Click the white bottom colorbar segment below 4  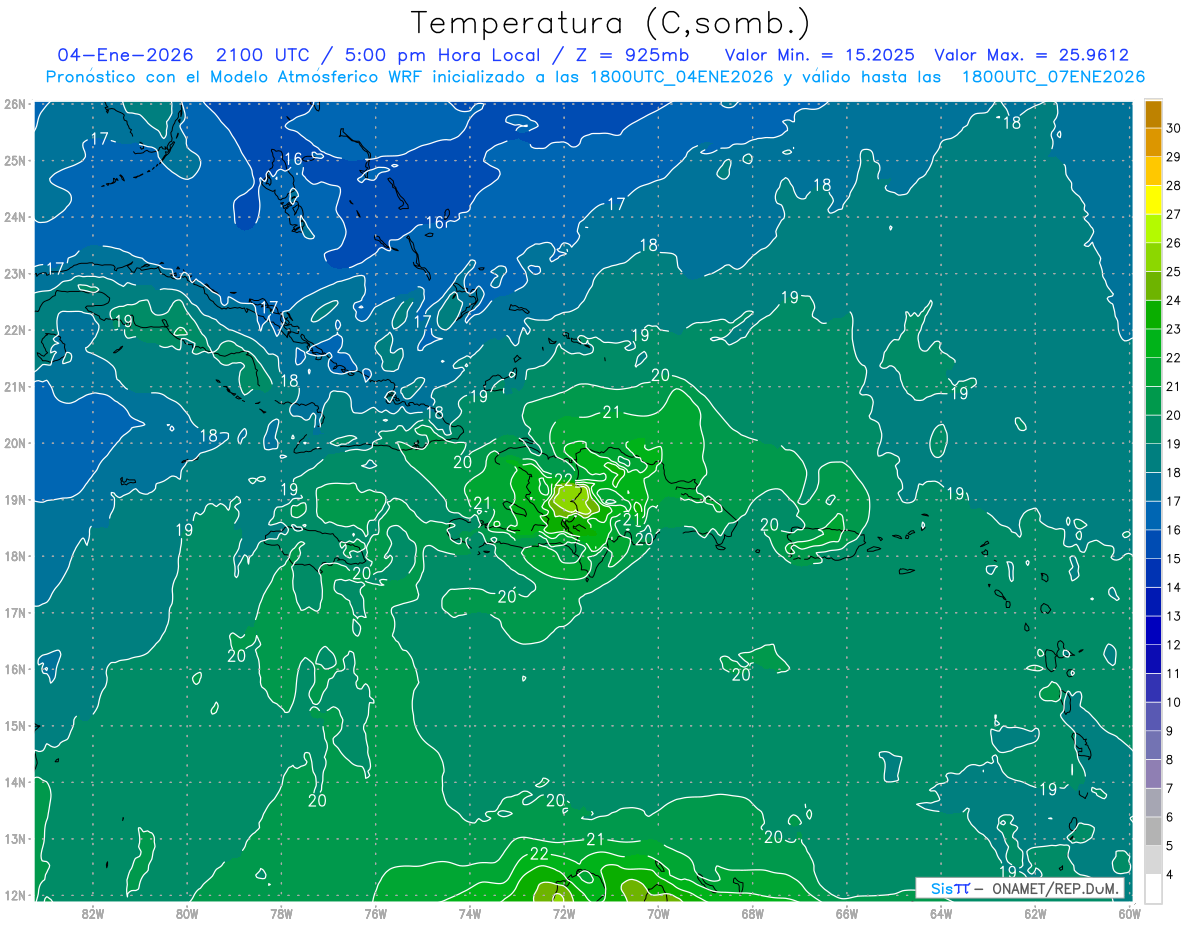(1153, 888)
